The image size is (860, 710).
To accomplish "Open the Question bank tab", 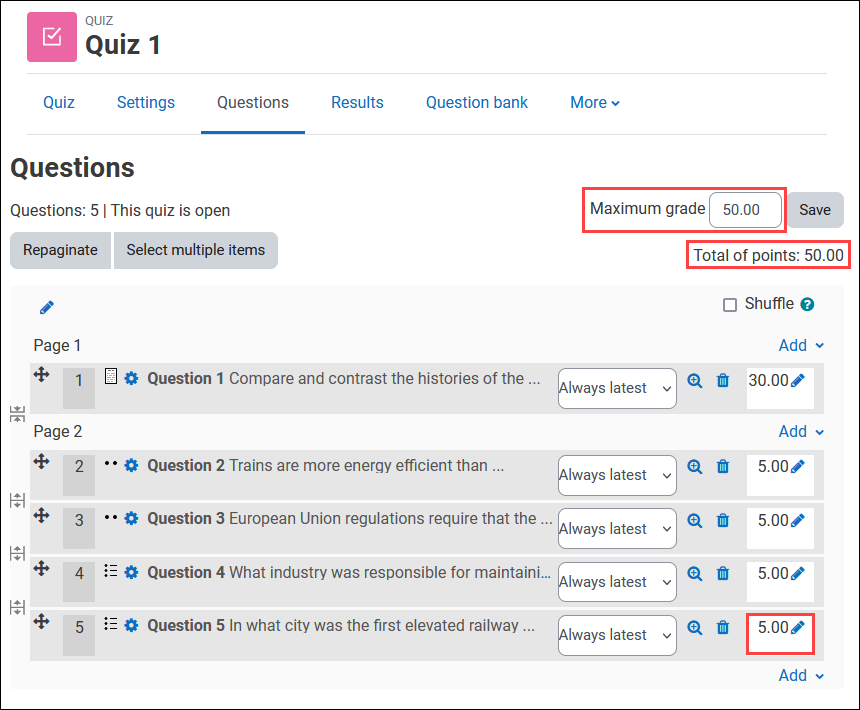I will click(477, 102).
